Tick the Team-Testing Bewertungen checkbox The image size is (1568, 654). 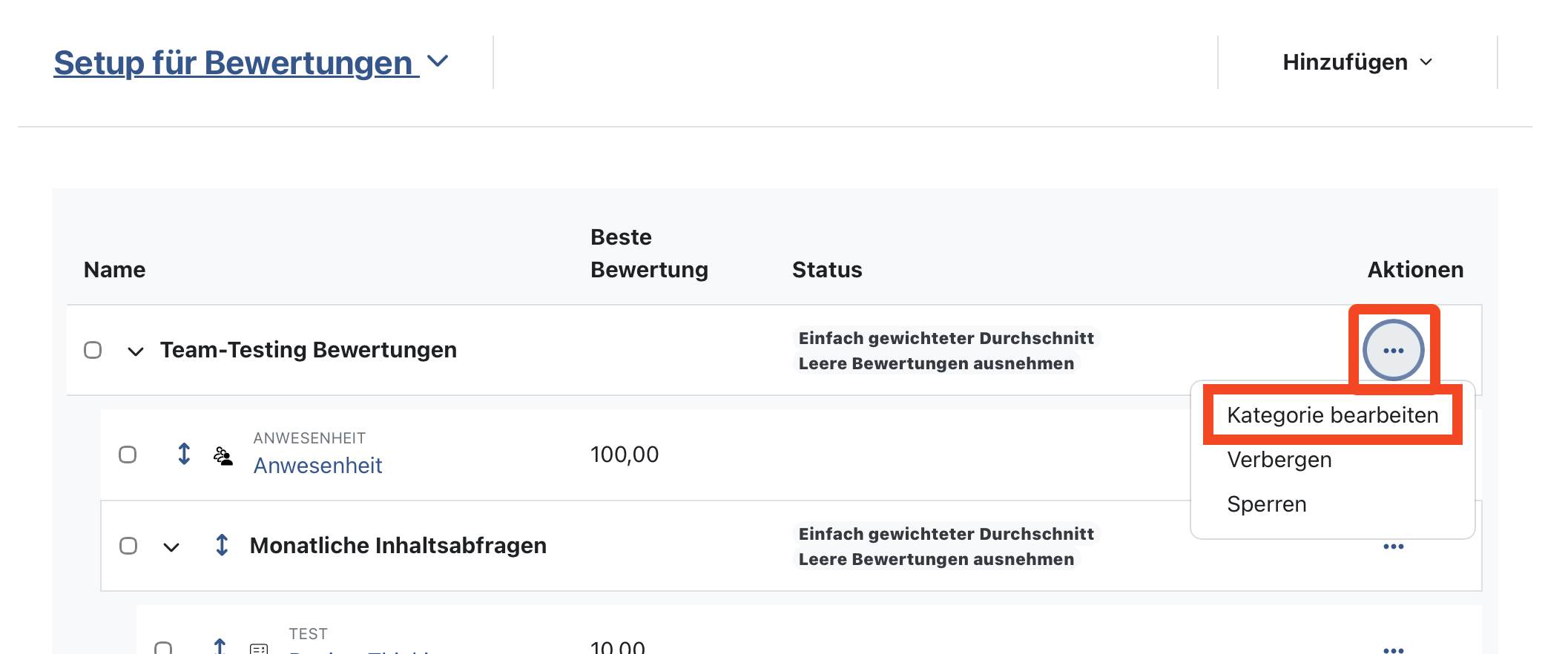click(93, 350)
